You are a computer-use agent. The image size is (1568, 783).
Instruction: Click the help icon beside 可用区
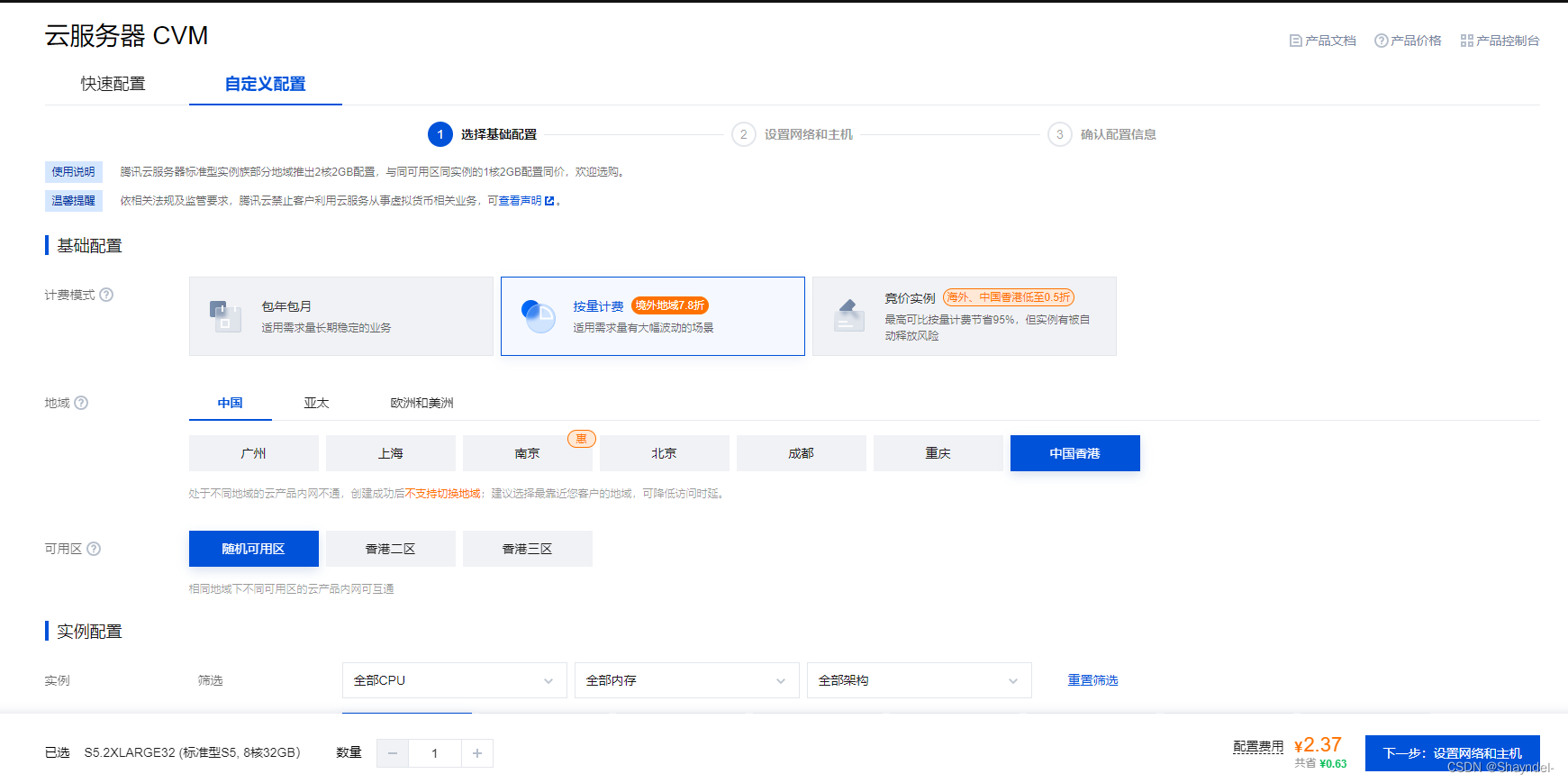[94, 549]
